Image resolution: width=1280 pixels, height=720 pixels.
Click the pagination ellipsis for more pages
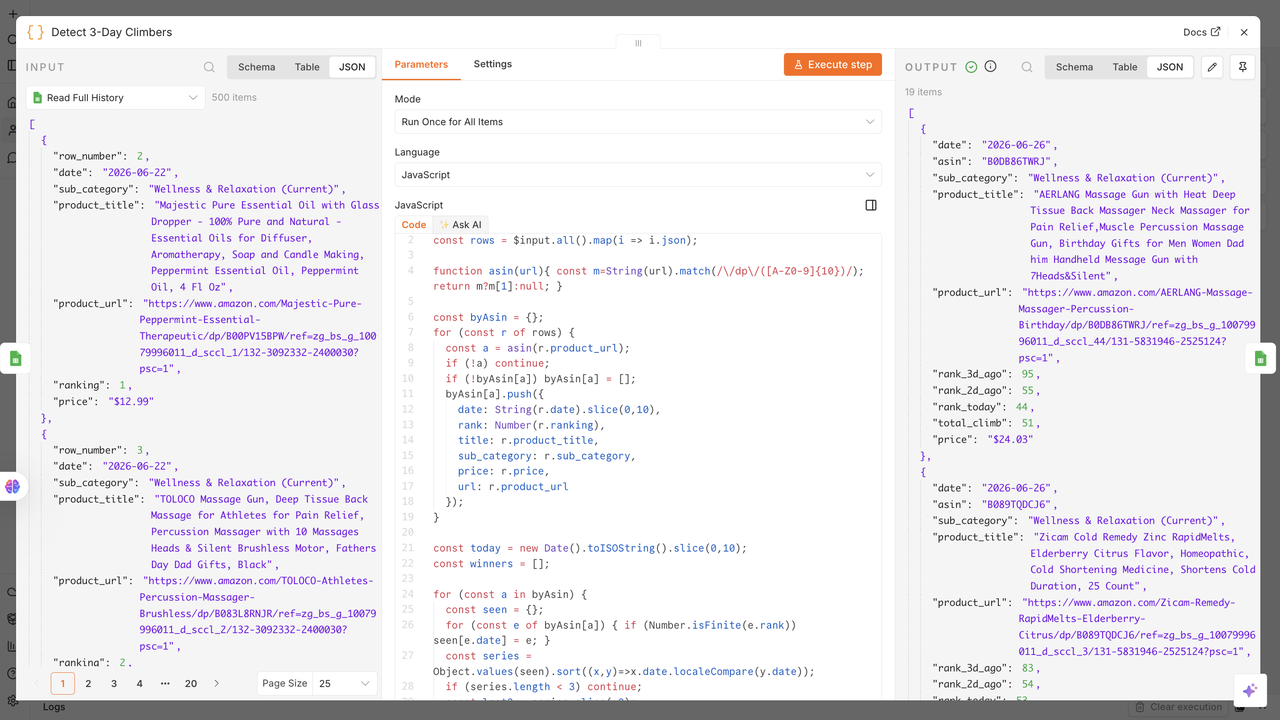pyautogui.click(x=165, y=684)
